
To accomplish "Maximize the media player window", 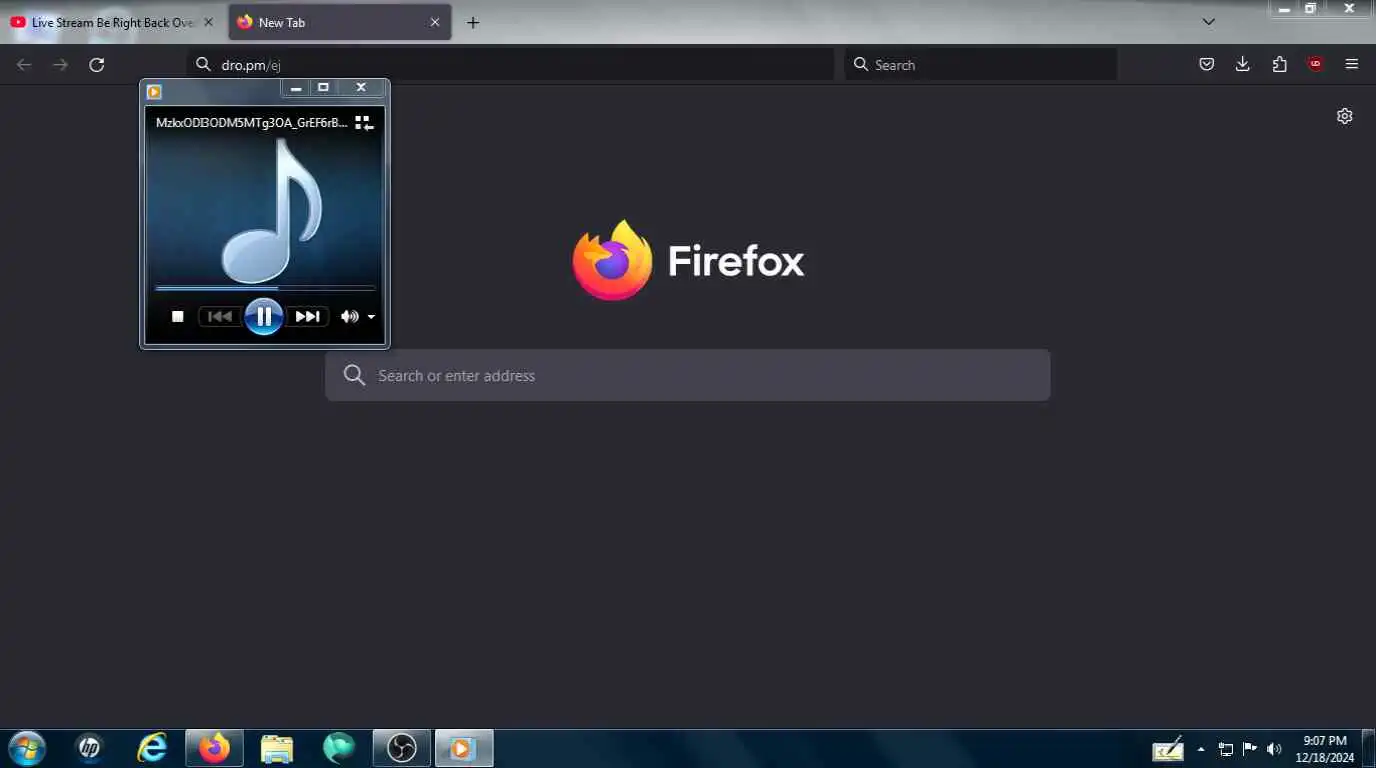I will click(x=323, y=88).
